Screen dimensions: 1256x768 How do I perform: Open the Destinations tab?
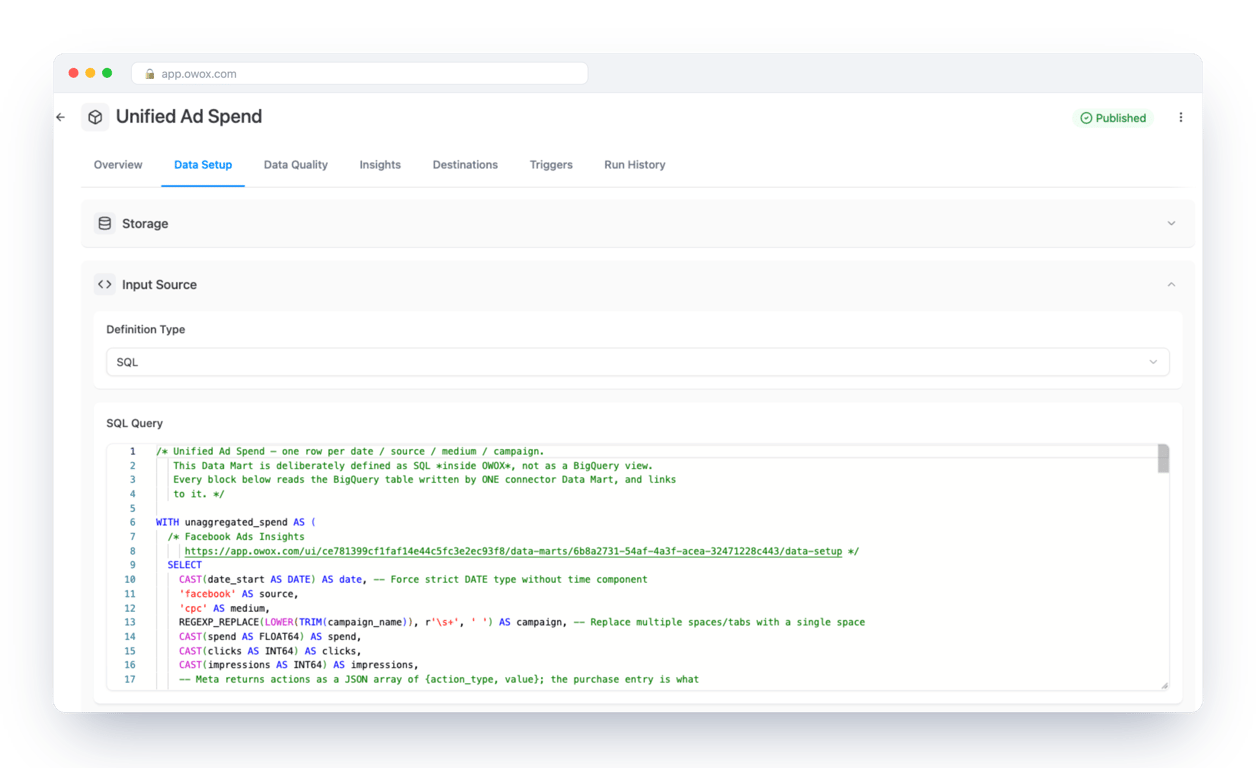point(465,165)
